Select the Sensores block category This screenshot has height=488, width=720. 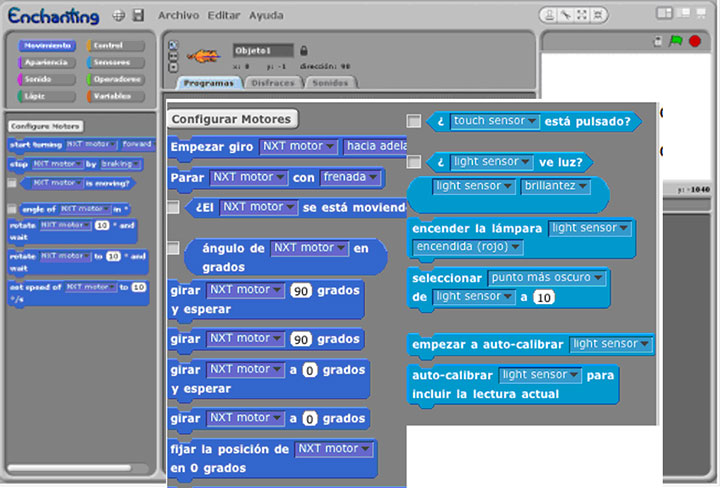pyautogui.click(x=114, y=62)
